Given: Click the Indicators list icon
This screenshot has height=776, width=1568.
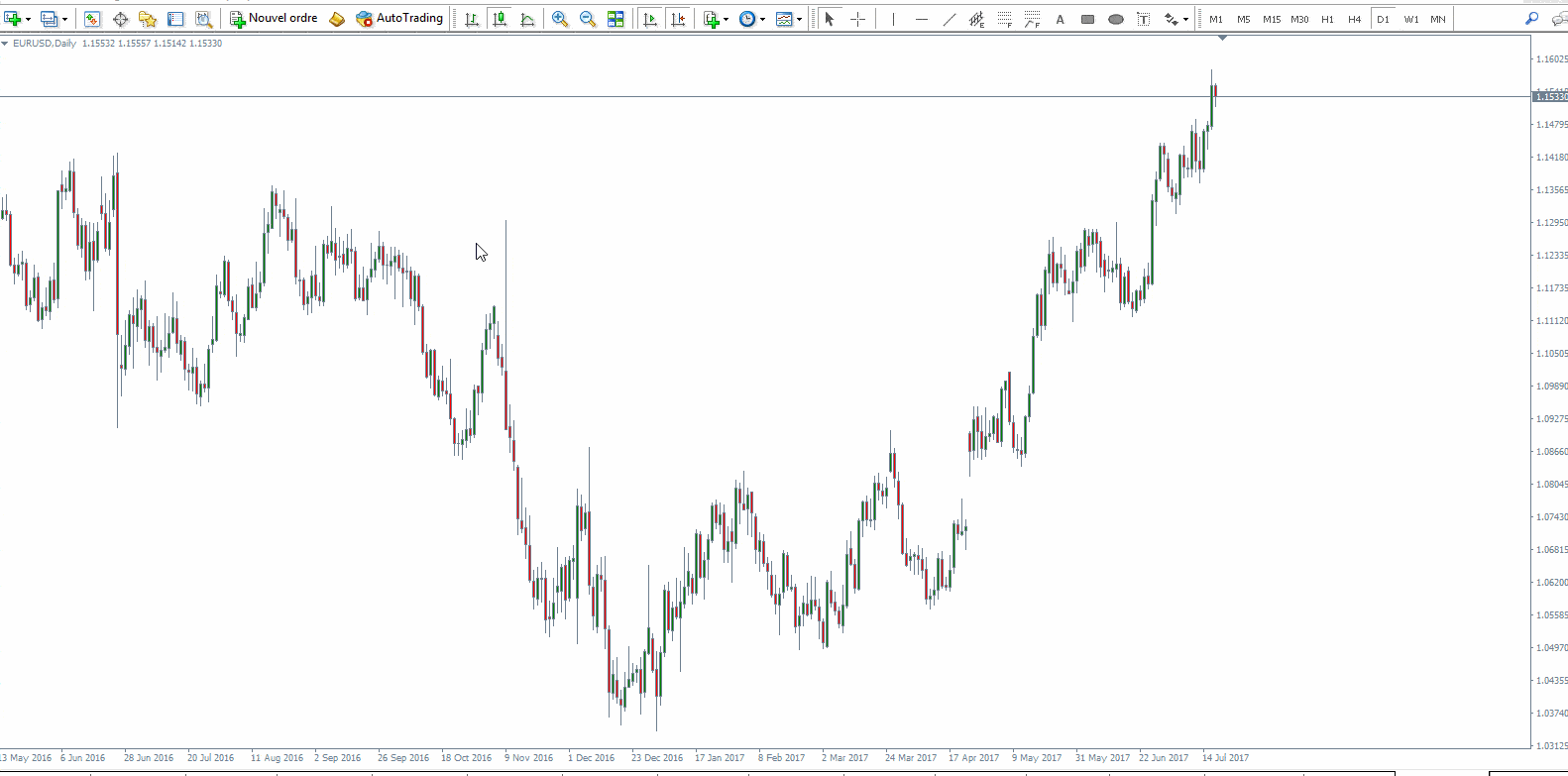Looking at the screenshot, I should (711, 19).
